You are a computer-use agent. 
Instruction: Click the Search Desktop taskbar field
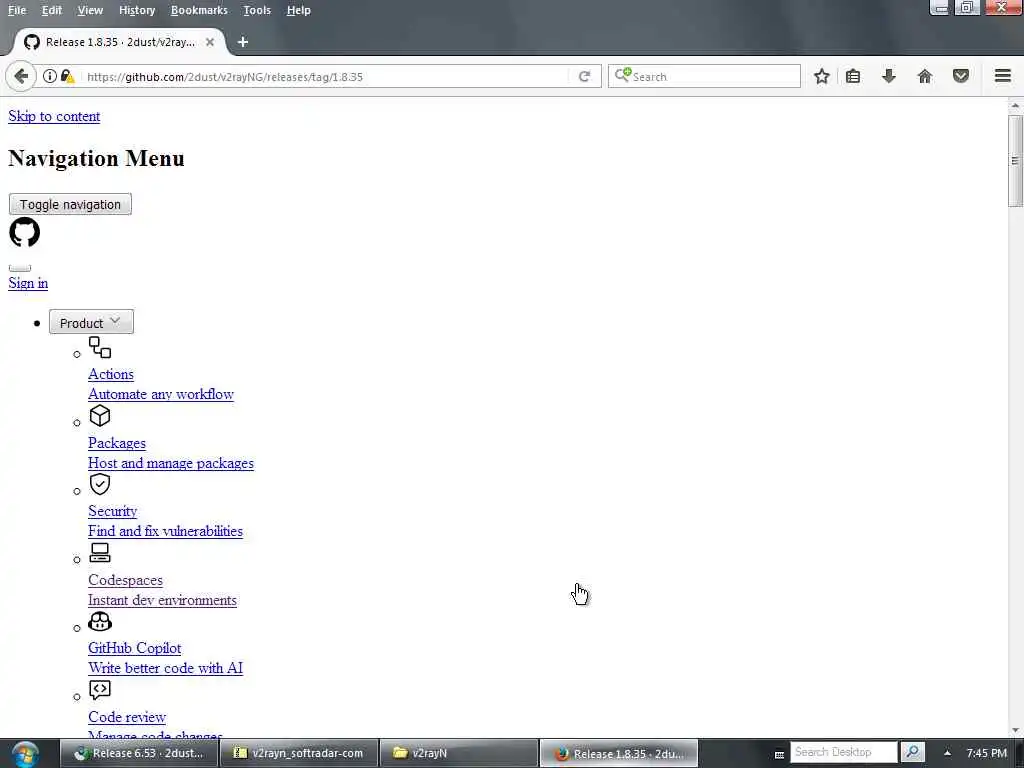[844, 752]
